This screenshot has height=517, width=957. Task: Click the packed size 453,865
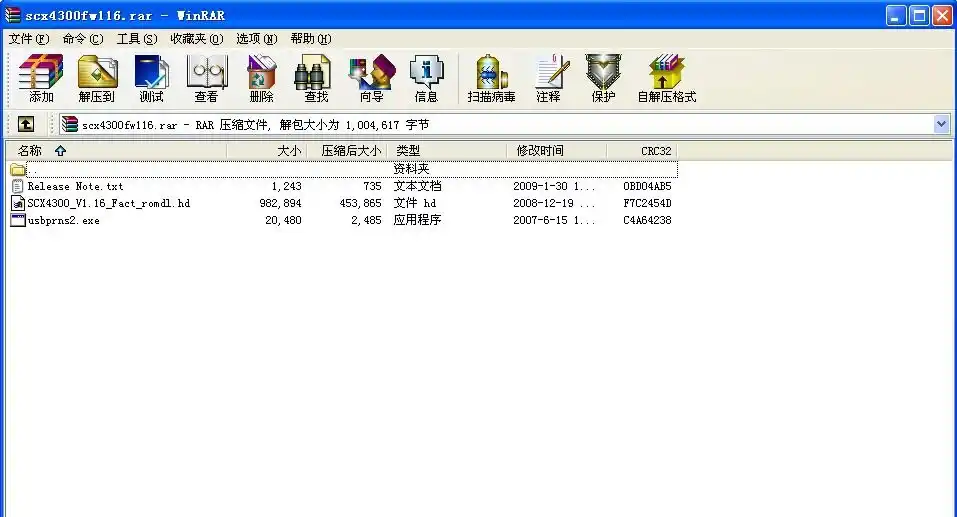360,203
